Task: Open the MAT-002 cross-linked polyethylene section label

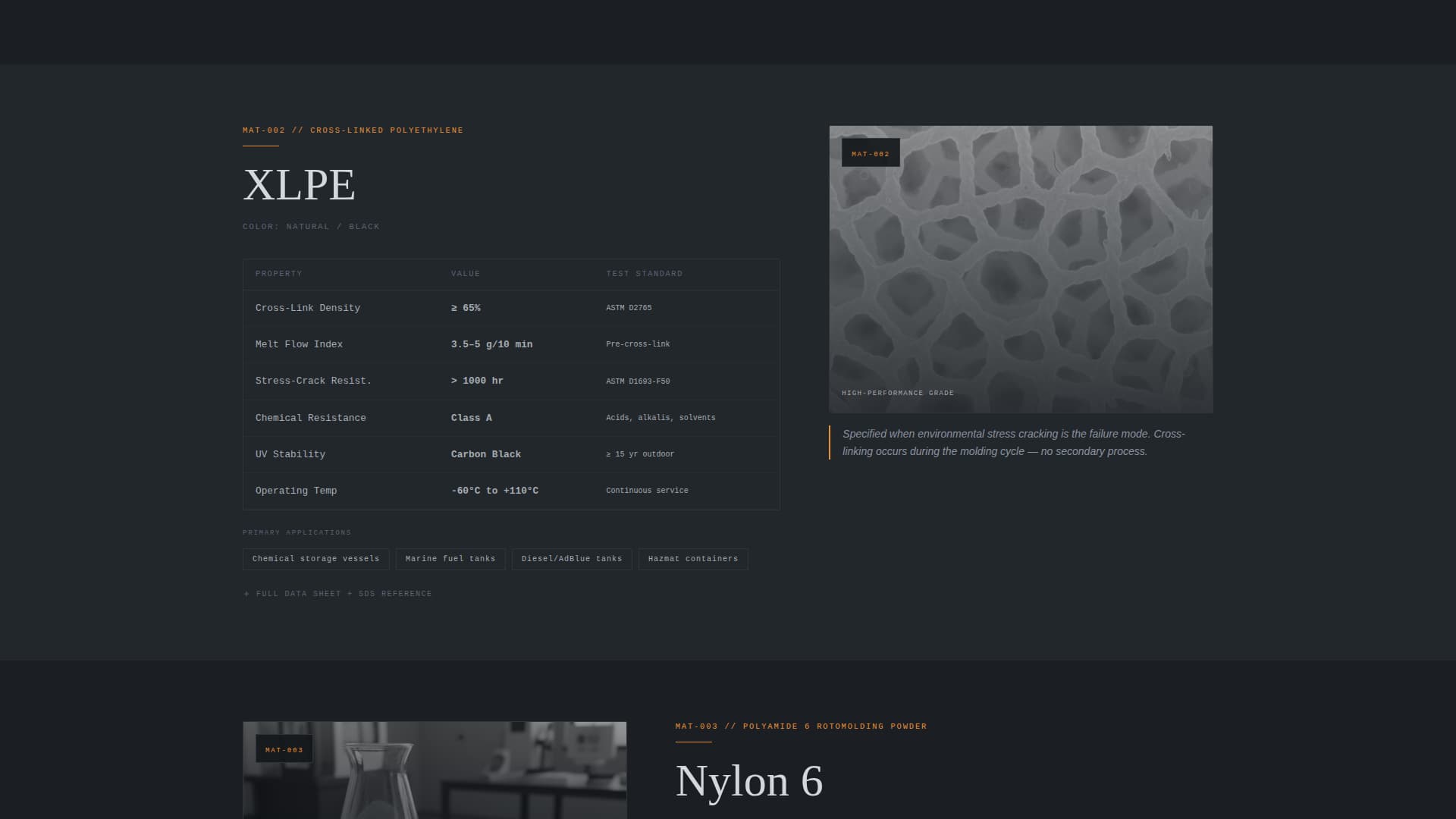Action: (x=352, y=130)
